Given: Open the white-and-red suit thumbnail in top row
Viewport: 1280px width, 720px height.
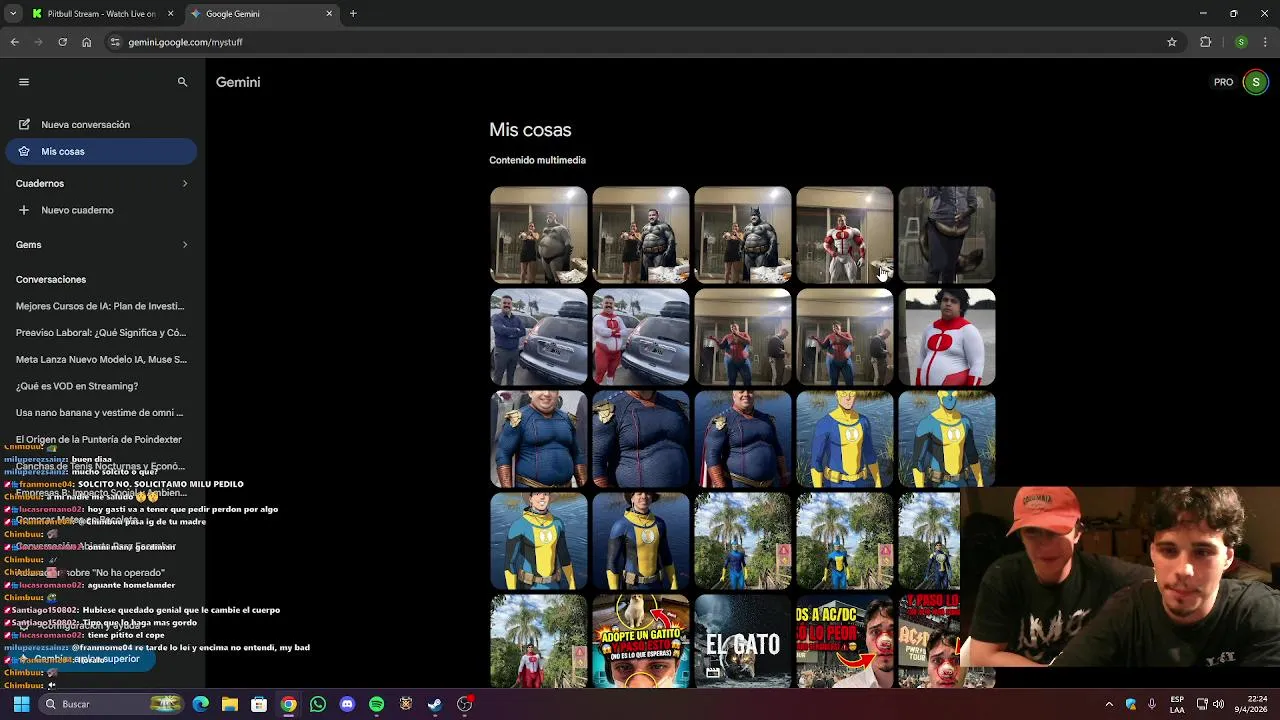Looking at the screenshot, I should tap(845, 235).
